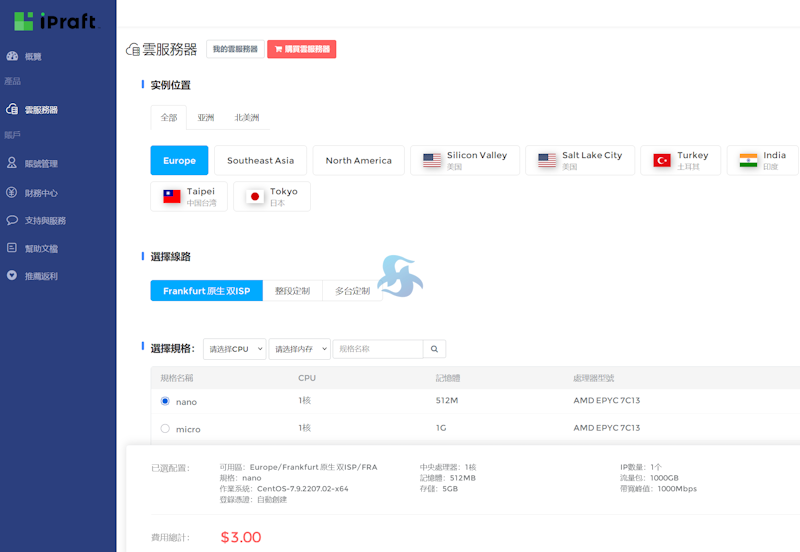Image resolution: width=800 pixels, height=552 pixels.
Task: Open 財務中心 yen icon in the sidebar
Action: (12, 192)
